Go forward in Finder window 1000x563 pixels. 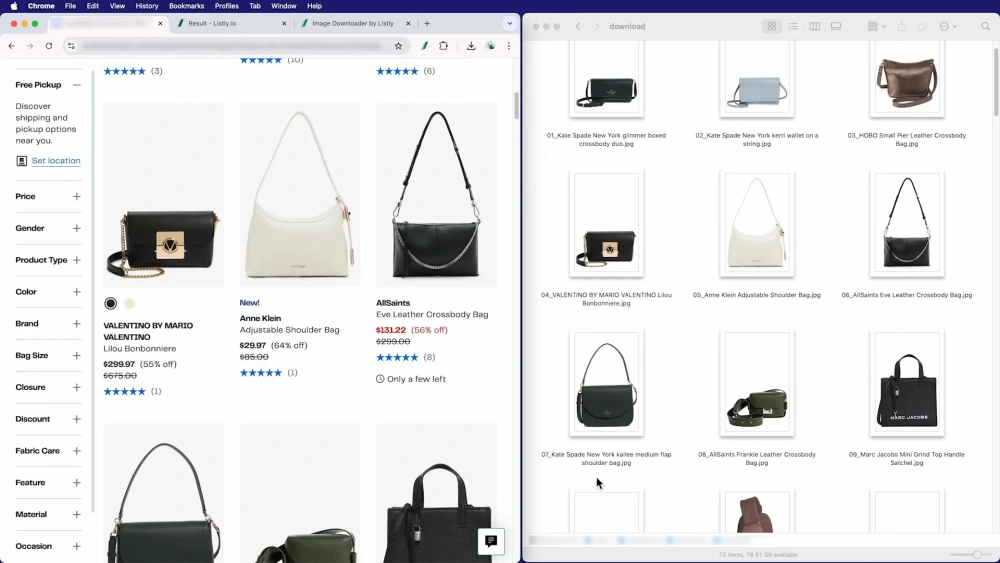point(596,26)
